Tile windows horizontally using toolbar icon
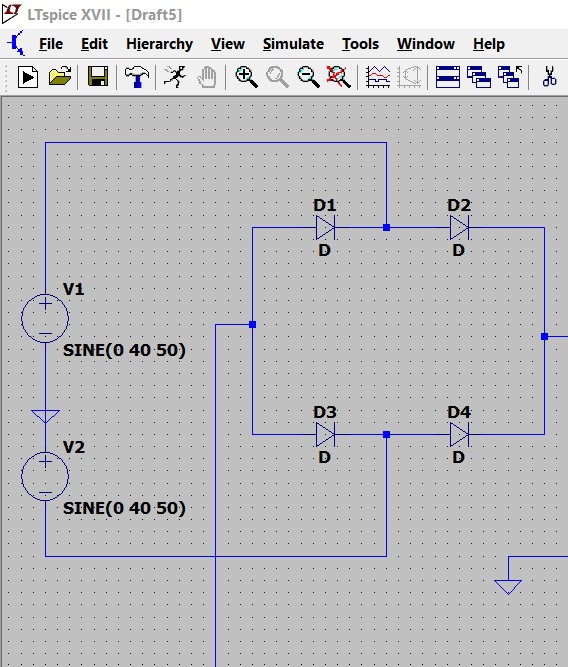 (x=448, y=77)
